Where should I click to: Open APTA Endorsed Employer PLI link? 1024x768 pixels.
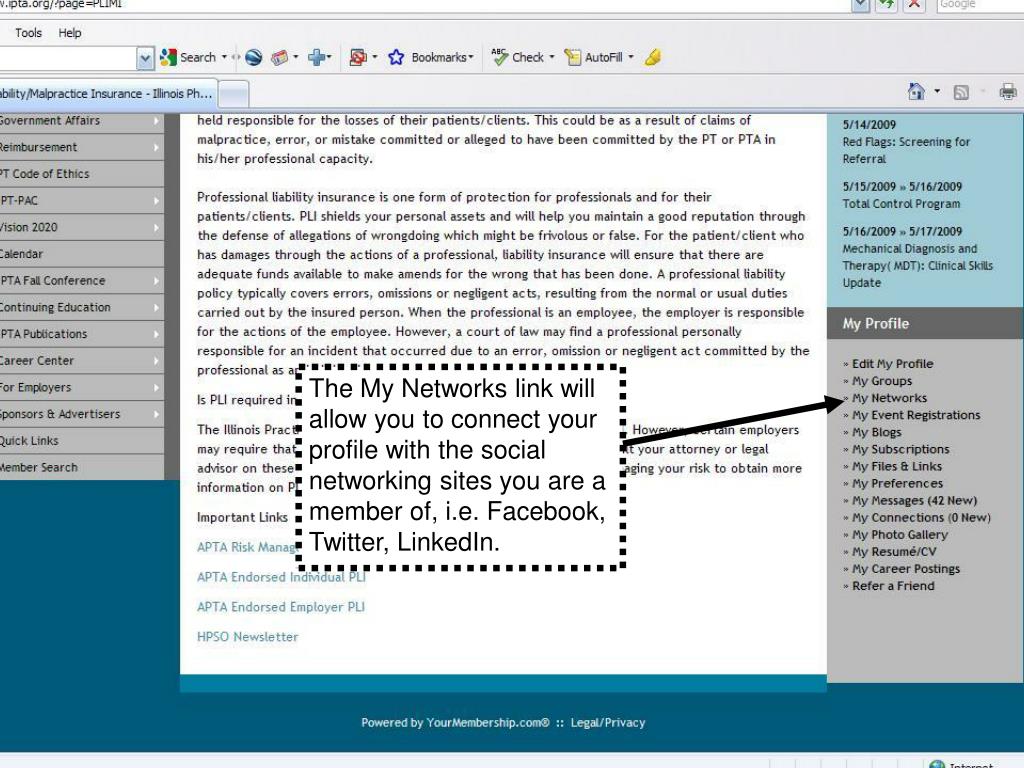point(281,607)
